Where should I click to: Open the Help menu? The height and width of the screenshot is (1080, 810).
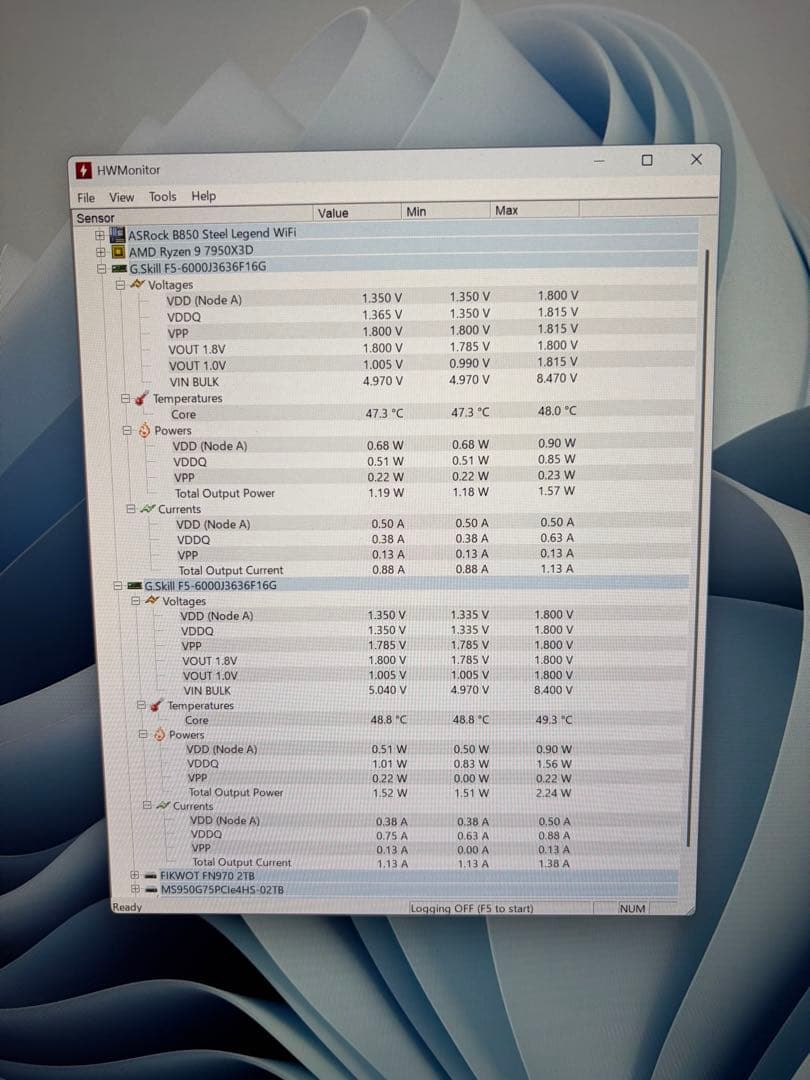[x=203, y=196]
